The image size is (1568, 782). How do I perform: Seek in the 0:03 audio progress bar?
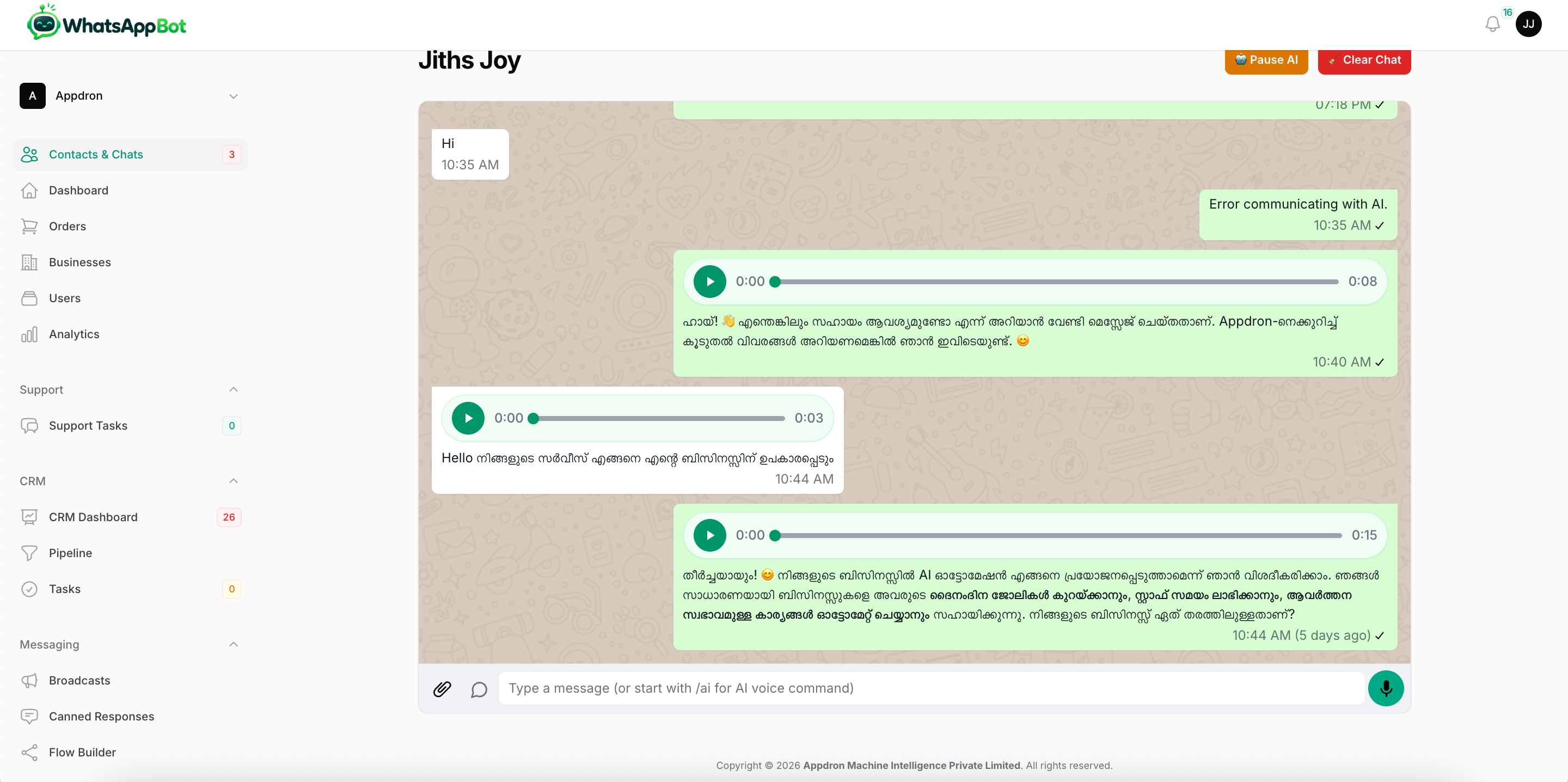[x=657, y=418]
